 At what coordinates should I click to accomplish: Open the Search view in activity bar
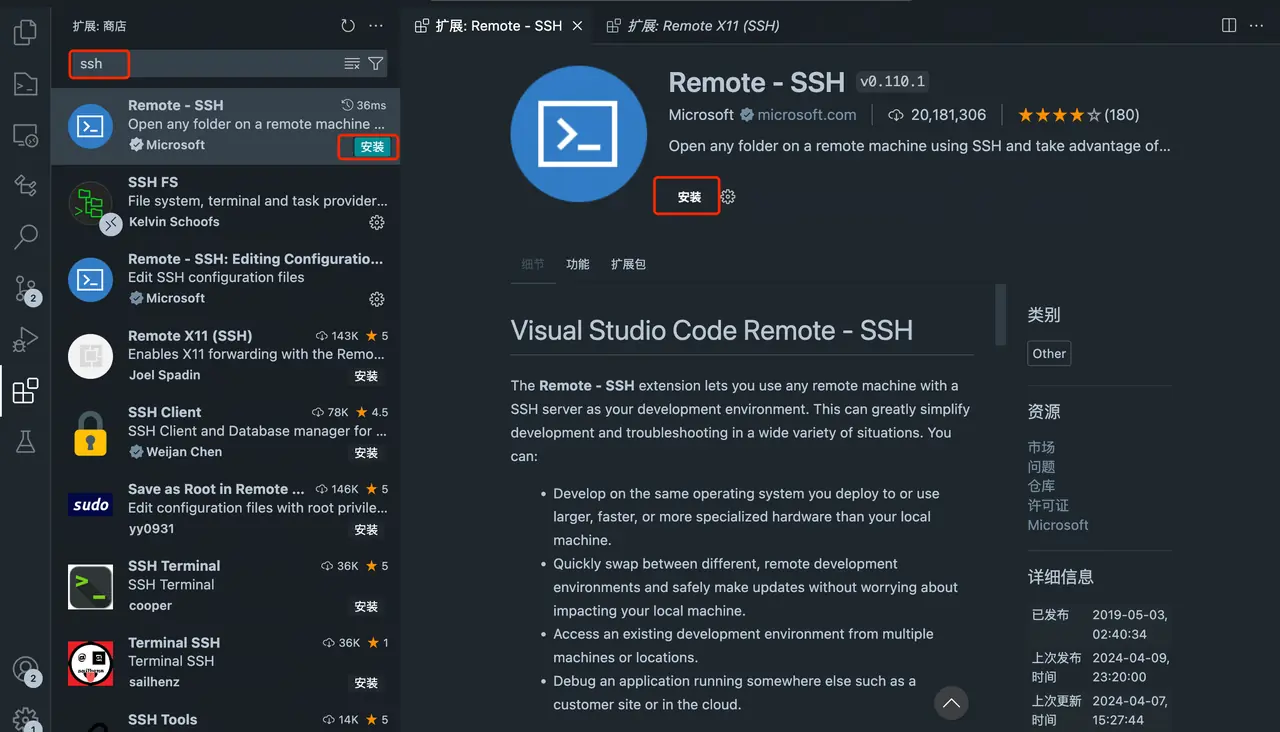25,237
